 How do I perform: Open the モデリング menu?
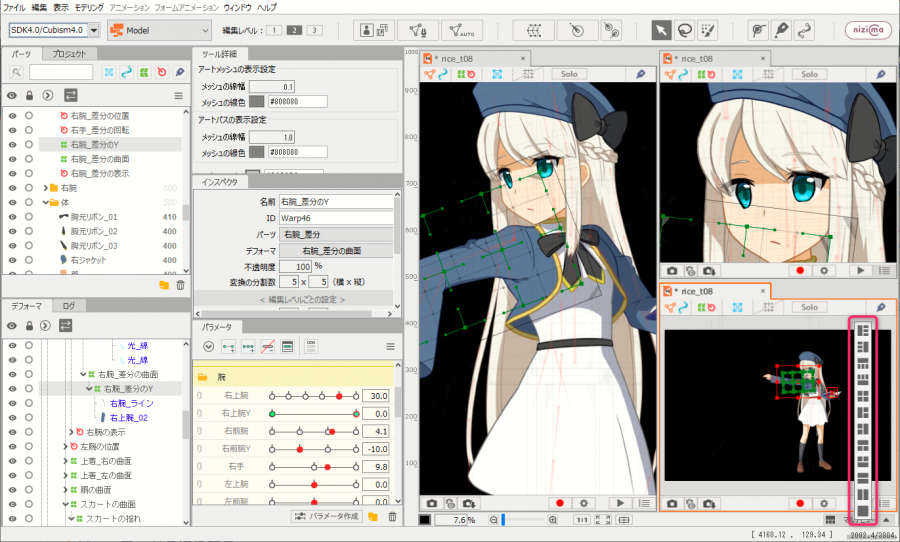pos(89,7)
